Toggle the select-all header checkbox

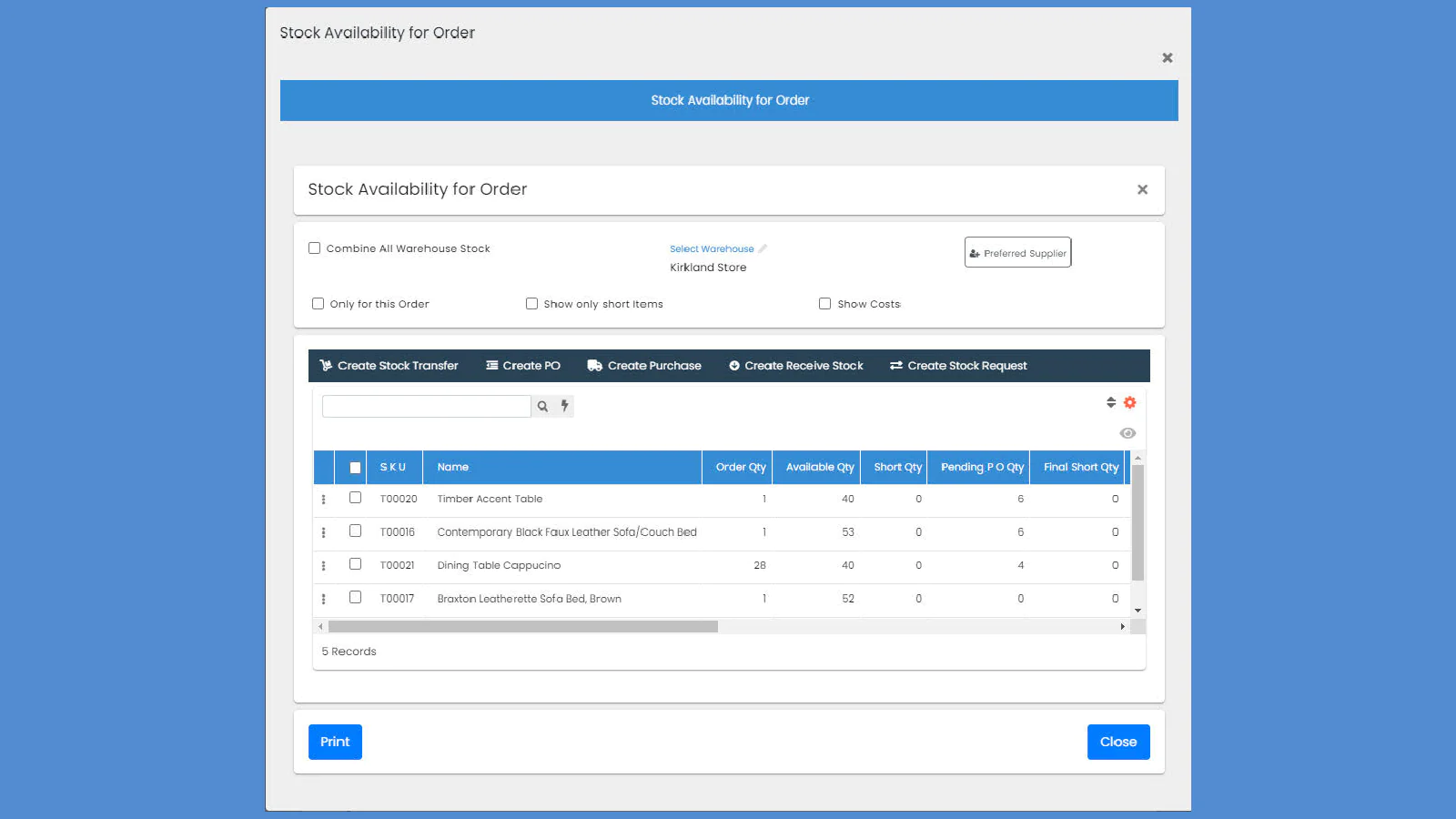pyautogui.click(x=356, y=468)
